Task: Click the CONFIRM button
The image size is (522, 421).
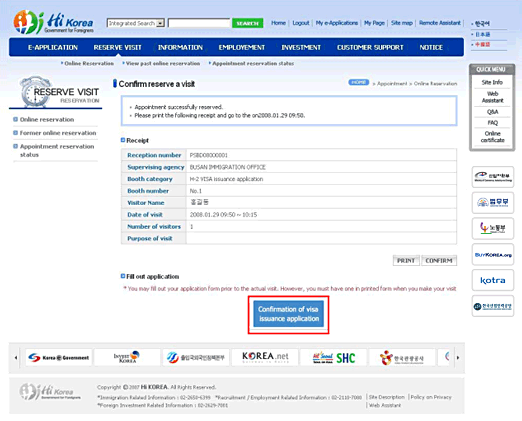Action: coord(439,260)
